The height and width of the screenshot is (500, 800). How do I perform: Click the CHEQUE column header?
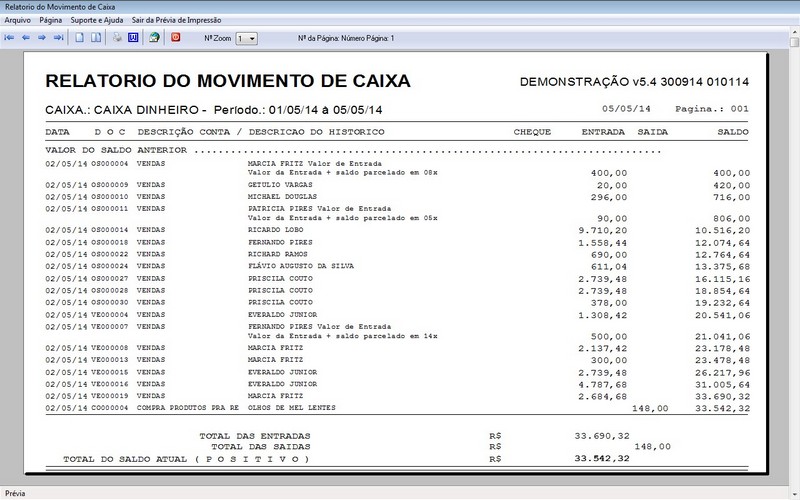[532, 132]
